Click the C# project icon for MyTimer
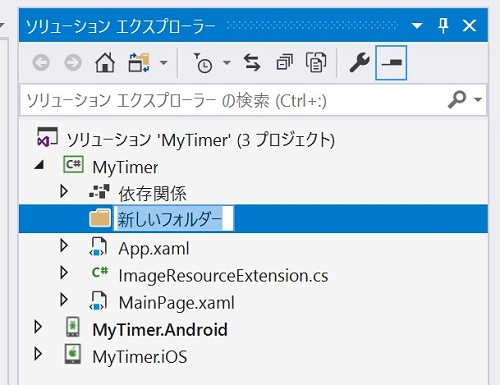Screen dimensions: 500x385 (73, 164)
